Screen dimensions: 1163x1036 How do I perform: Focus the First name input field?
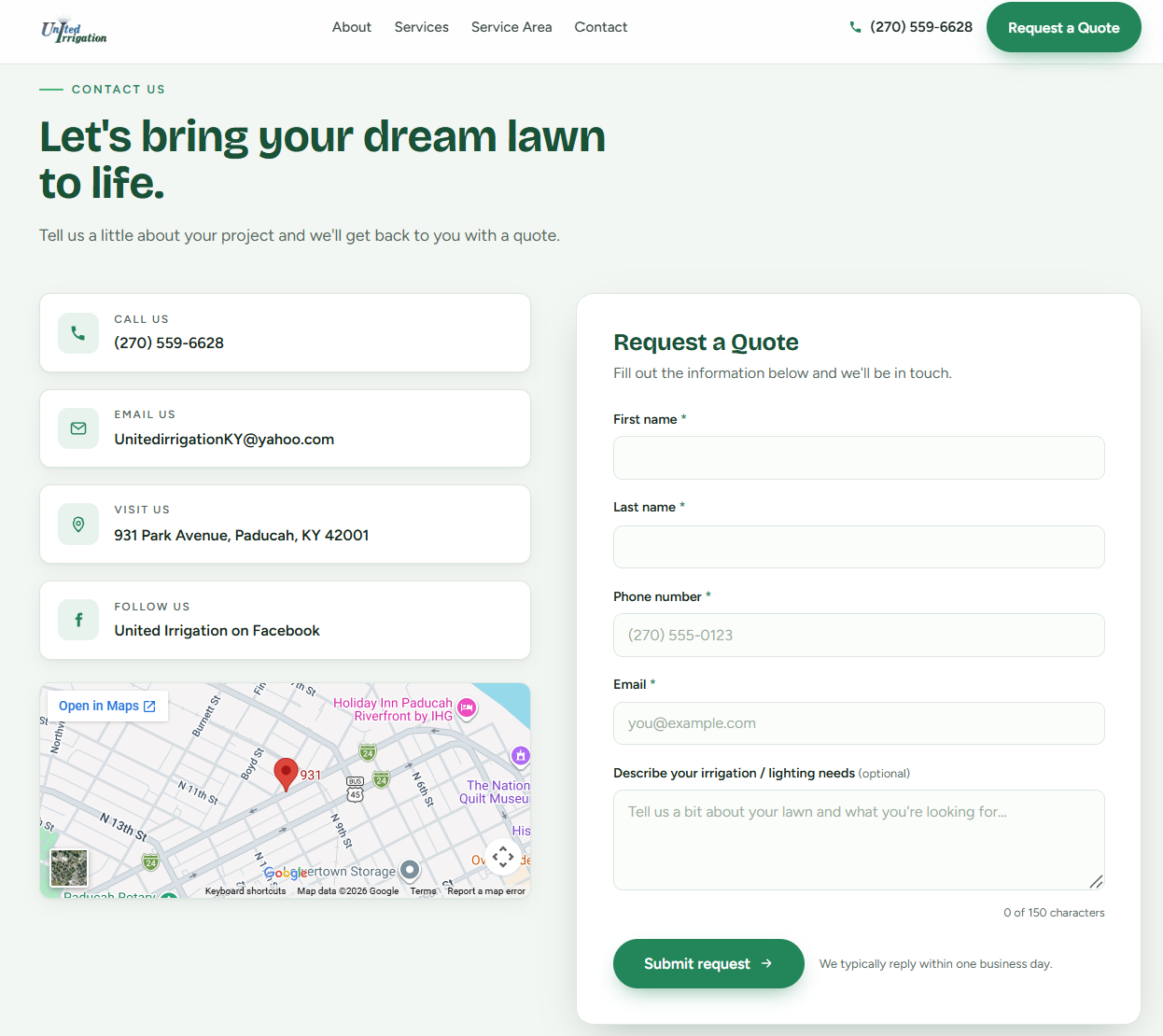click(859, 458)
